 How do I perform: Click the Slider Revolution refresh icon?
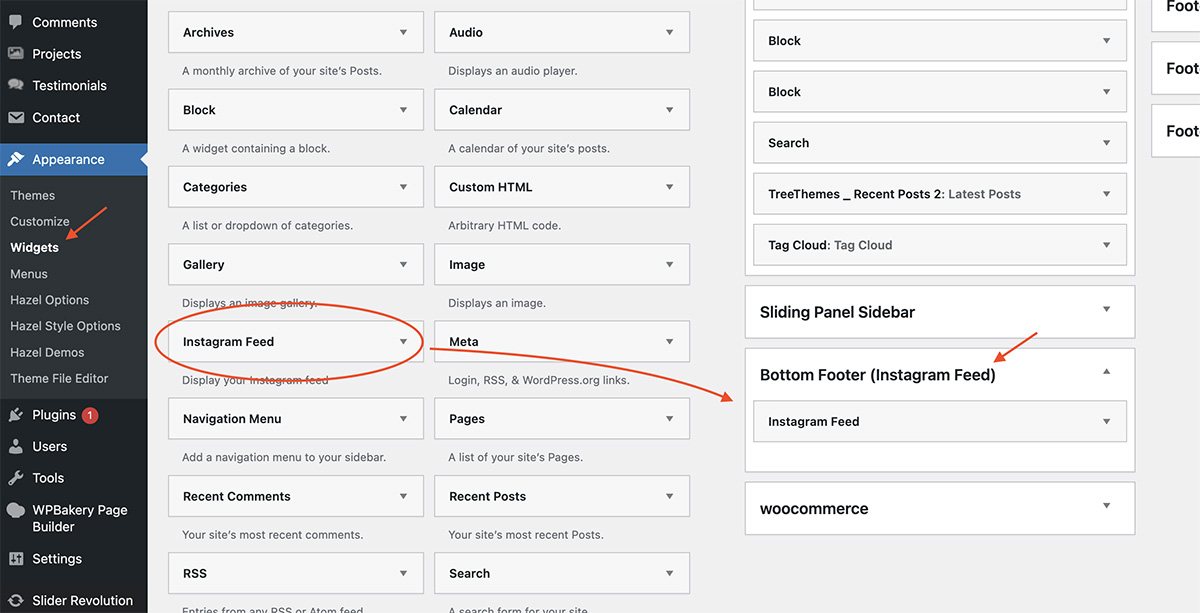pyautogui.click(x=16, y=601)
